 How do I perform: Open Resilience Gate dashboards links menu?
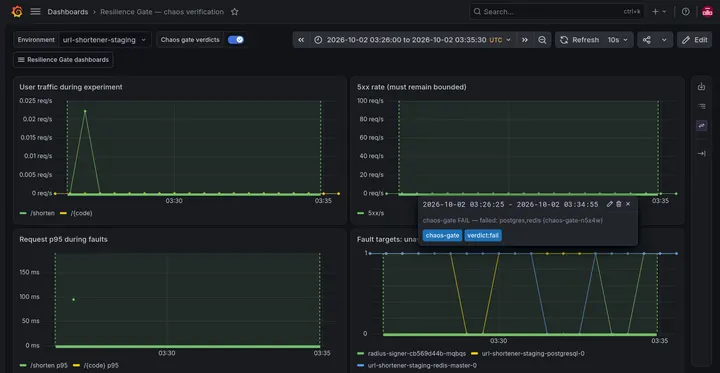pyautogui.click(x=63, y=60)
